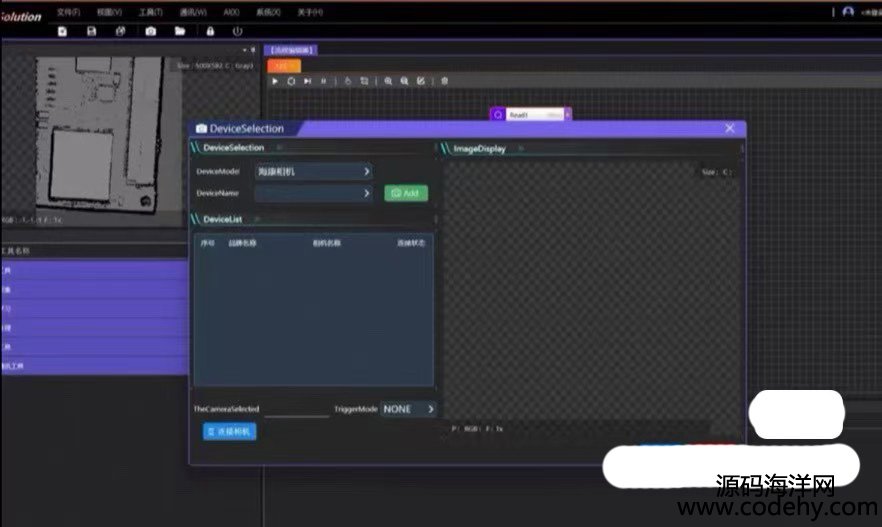Image resolution: width=882 pixels, height=527 pixels.
Task: Open the 文件(F) menu
Action: [x=68, y=12]
